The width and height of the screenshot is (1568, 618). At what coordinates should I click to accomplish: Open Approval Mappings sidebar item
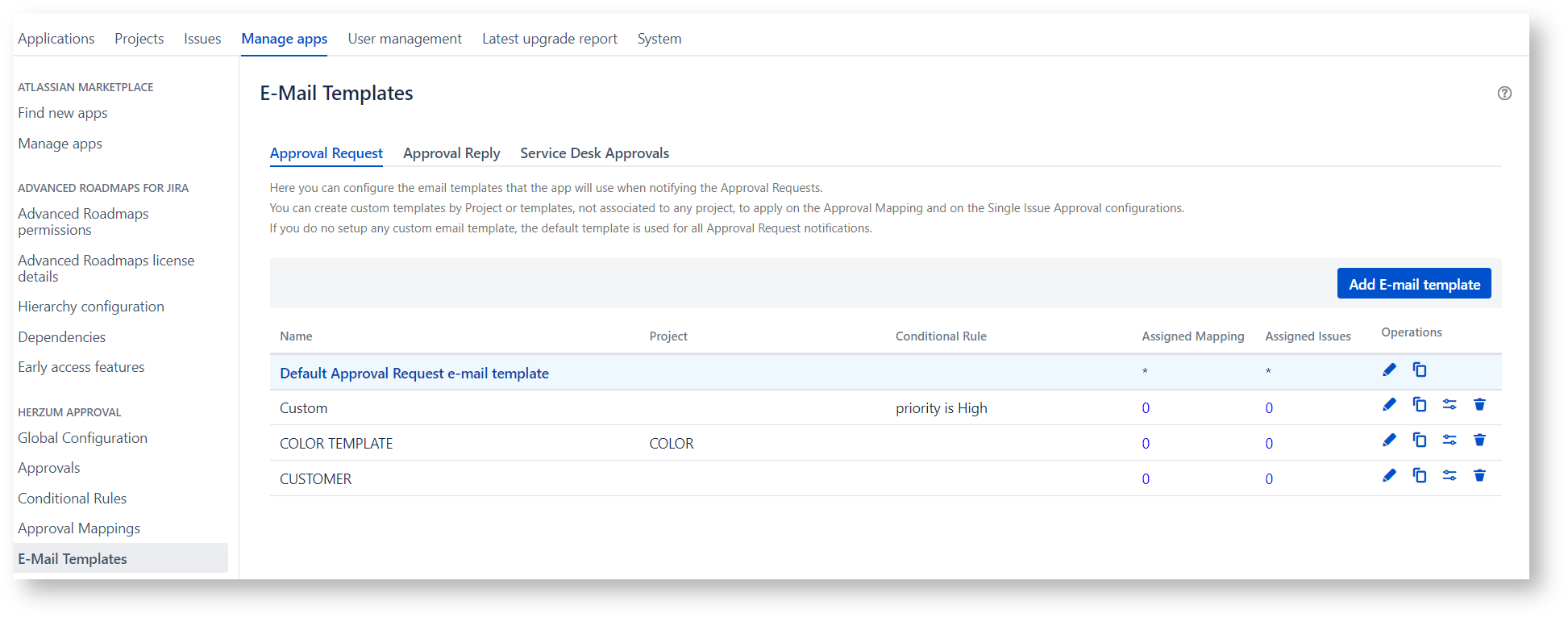click(x=79, y=528)
